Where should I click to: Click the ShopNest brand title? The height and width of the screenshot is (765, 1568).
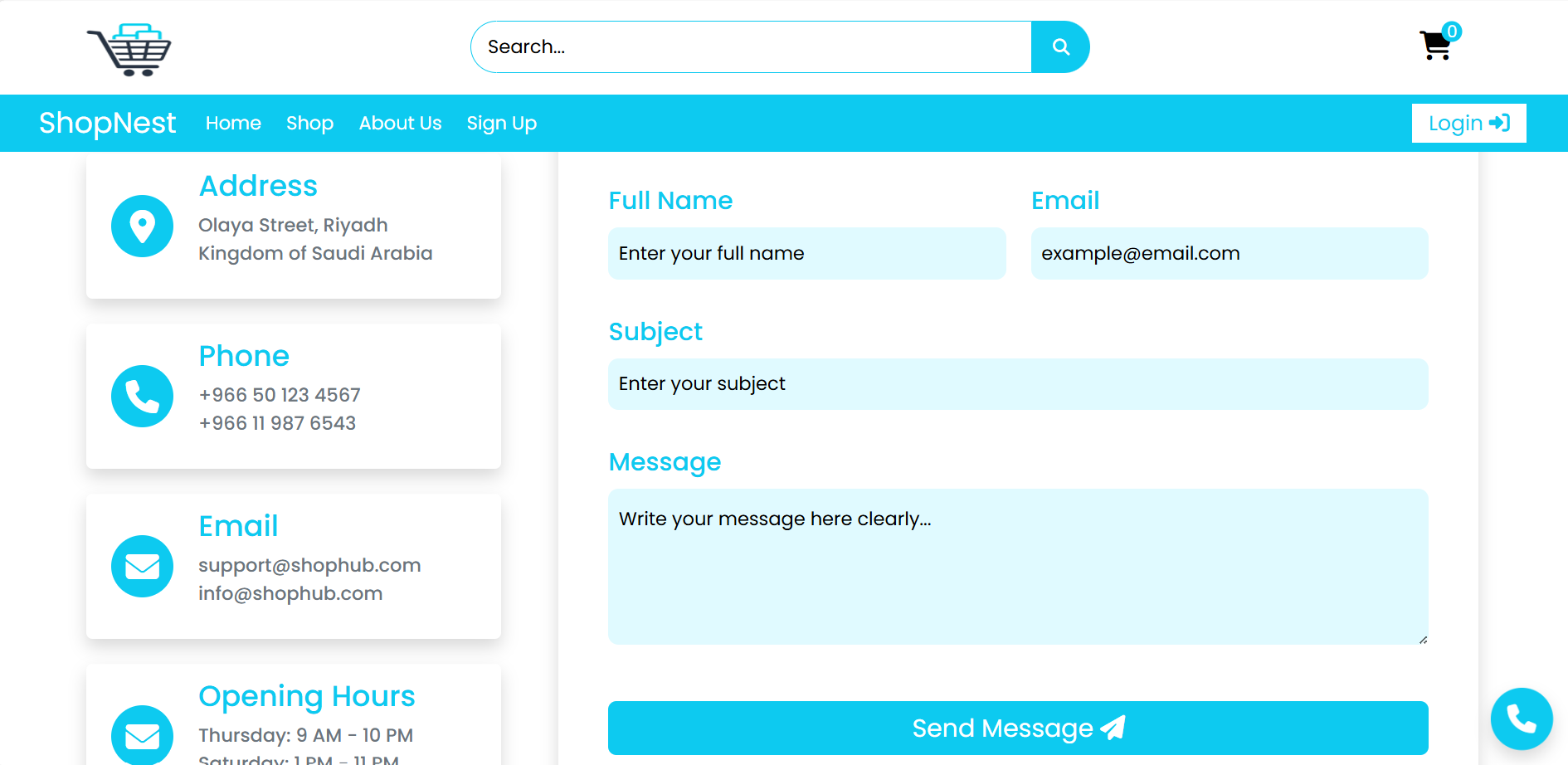coord(108,124)
